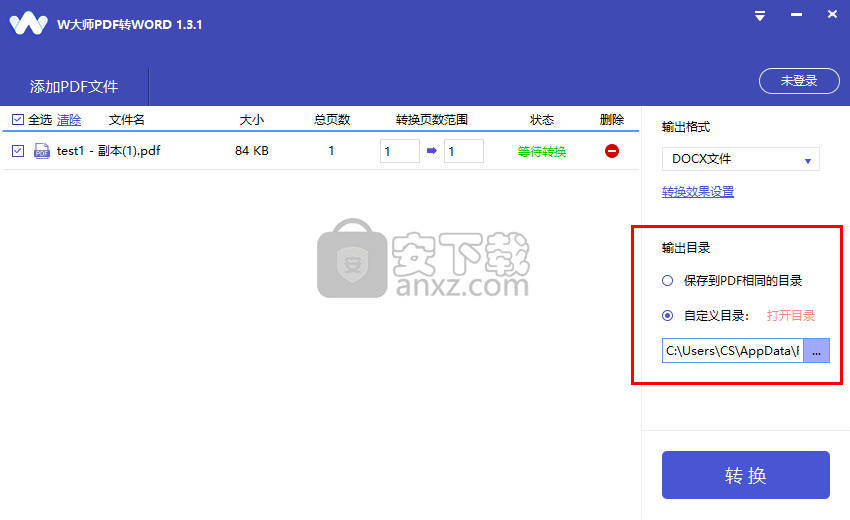The image size is (850, 520).
Task: Start conversion with the 转换 button
Action: (x=745, y=475)
